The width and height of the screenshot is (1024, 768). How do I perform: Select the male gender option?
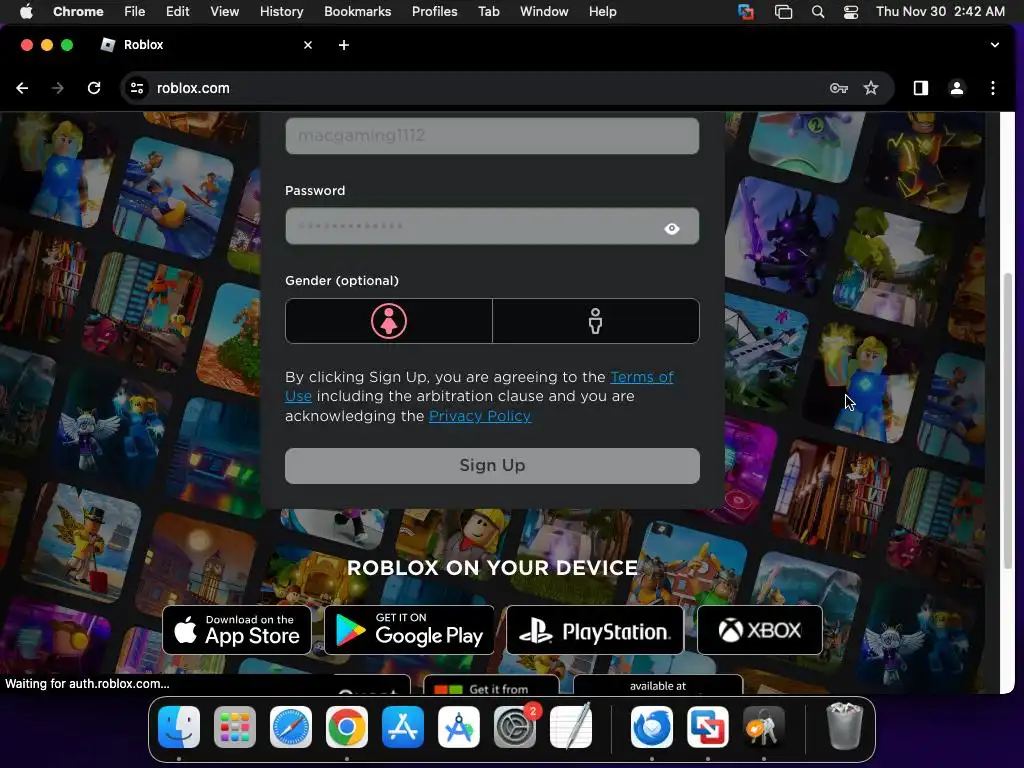(x=596, y=321)
